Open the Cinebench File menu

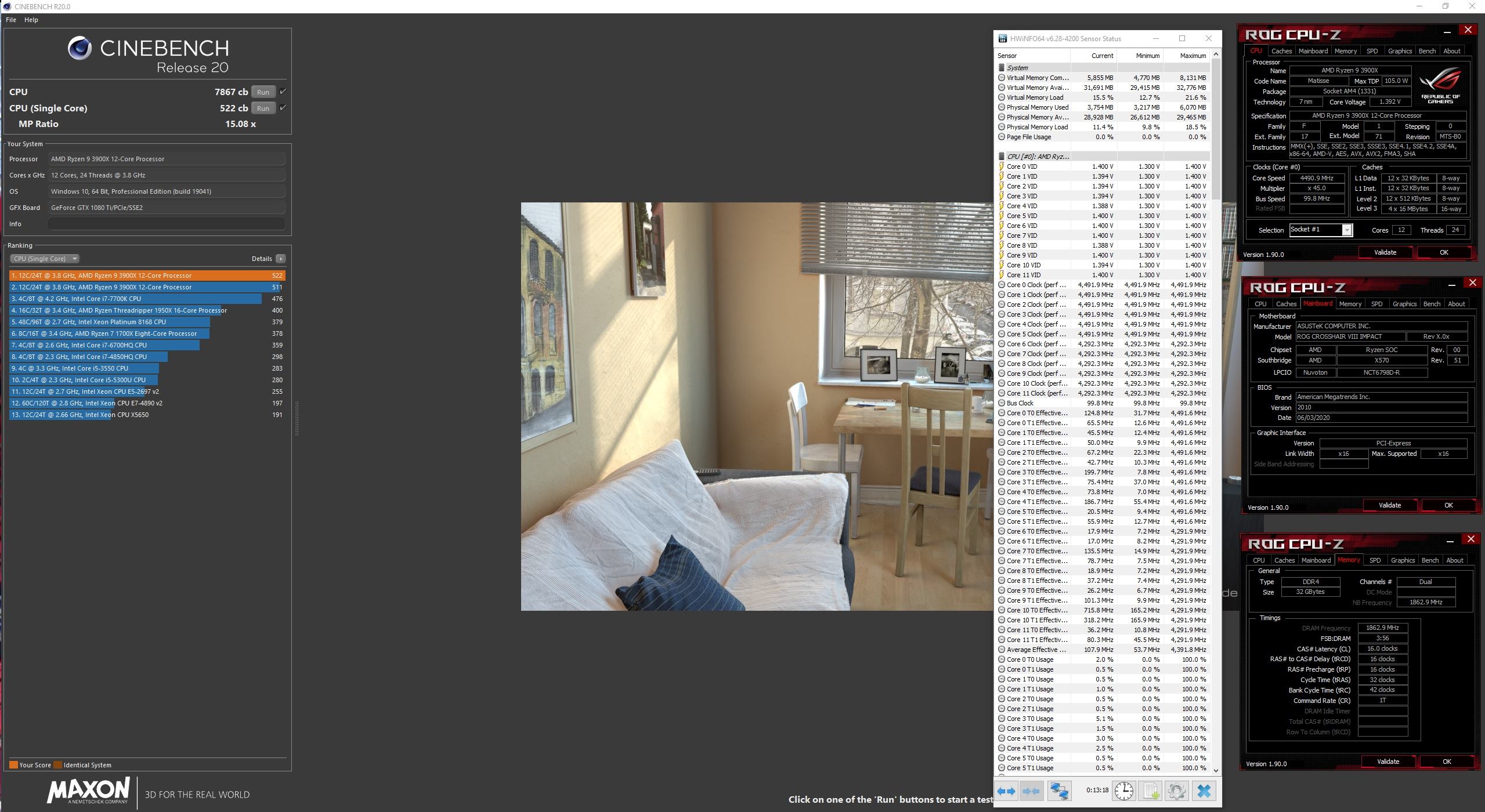click(11, 20)
